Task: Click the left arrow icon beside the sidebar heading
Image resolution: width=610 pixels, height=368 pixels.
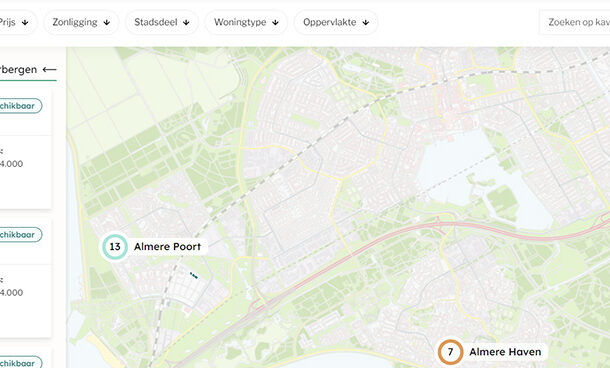Action: tap(49, 70)
